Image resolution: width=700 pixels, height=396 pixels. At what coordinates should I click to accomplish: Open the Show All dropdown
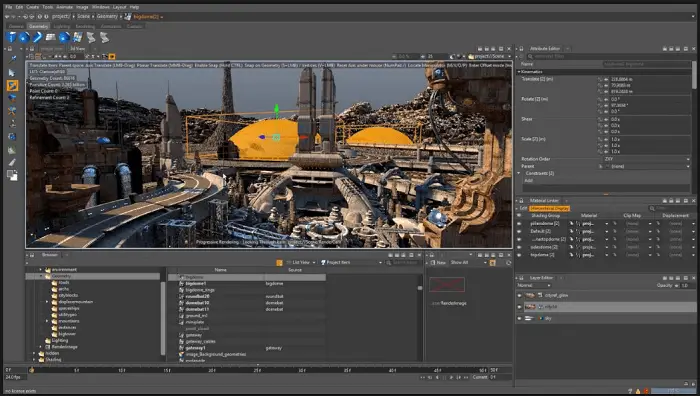point(468,263)
